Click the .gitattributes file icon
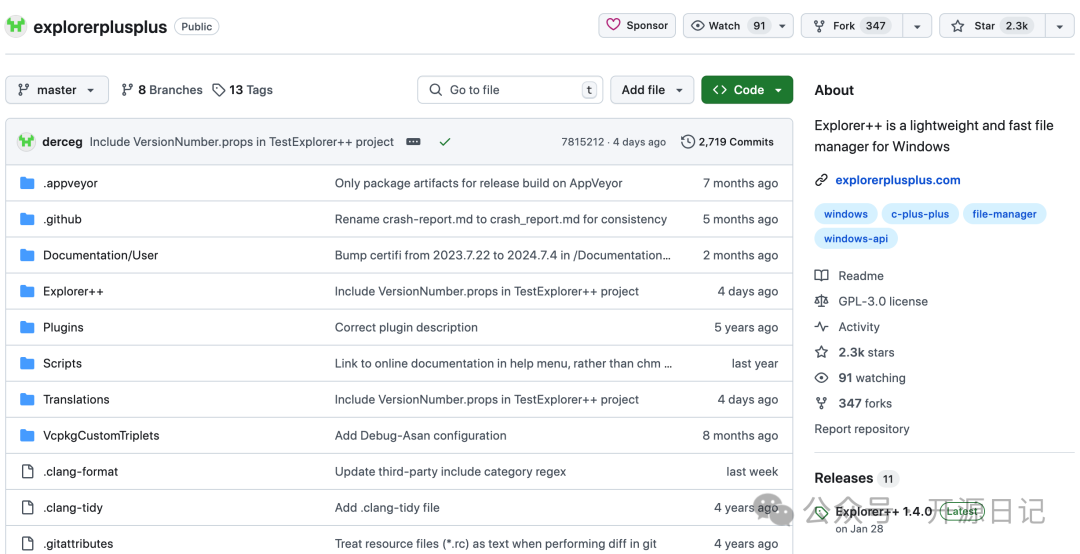 coord(28,544)
